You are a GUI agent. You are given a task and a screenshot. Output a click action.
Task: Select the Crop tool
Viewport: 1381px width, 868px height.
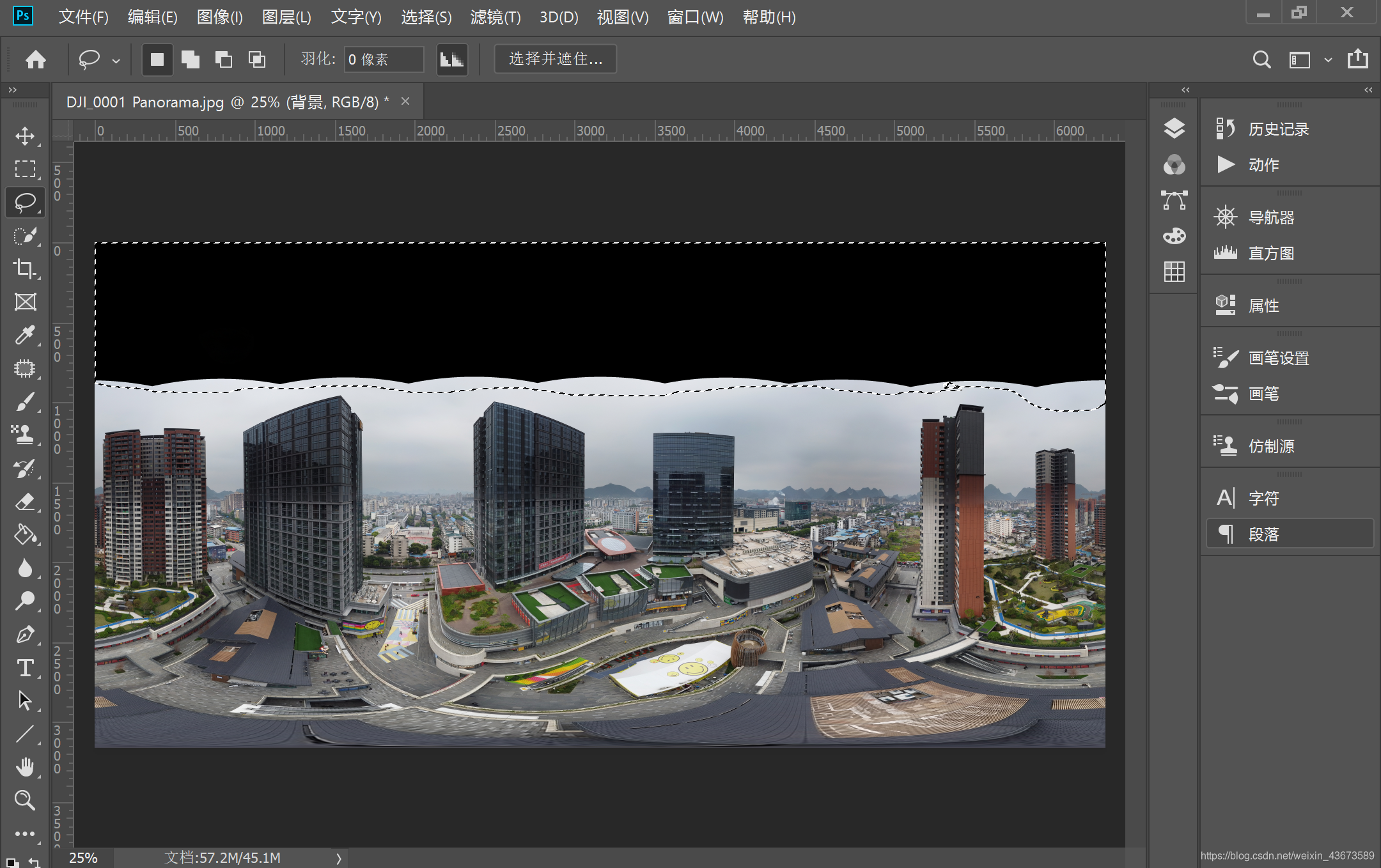(25, 268)
